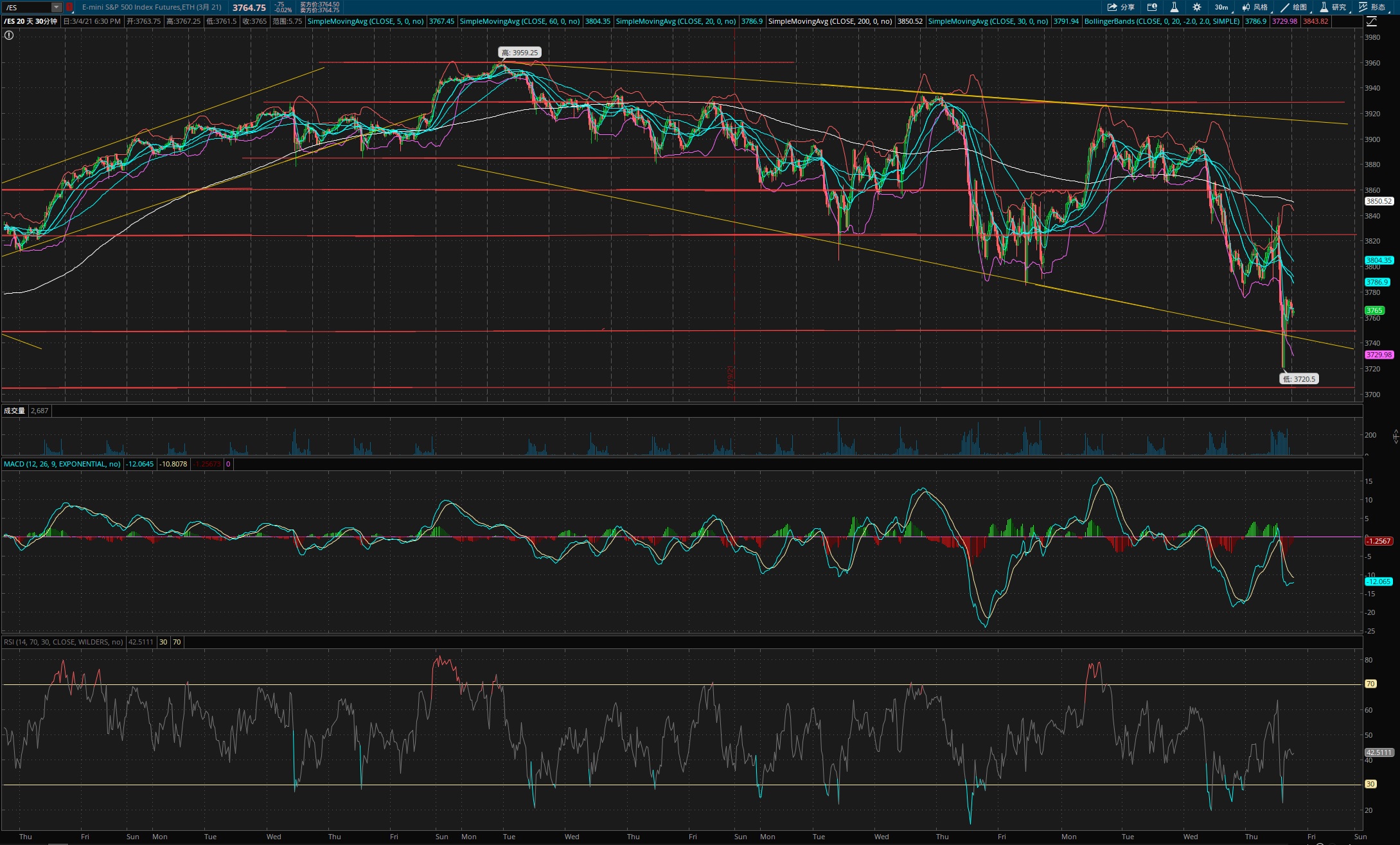Click the /ES symbol input field

[27, 7]
